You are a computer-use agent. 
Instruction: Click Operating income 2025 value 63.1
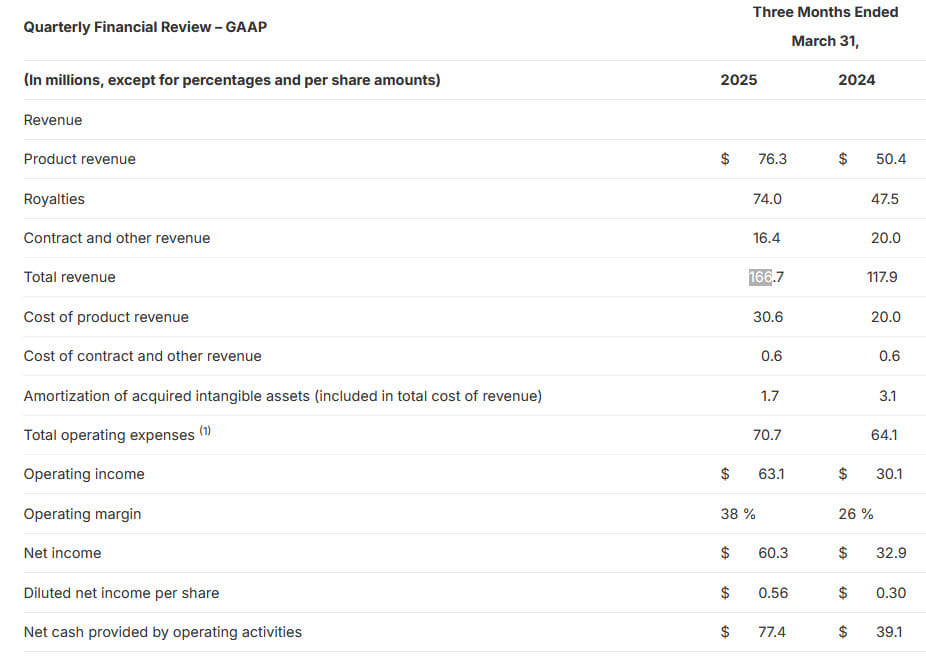click(x=771, y=474)
